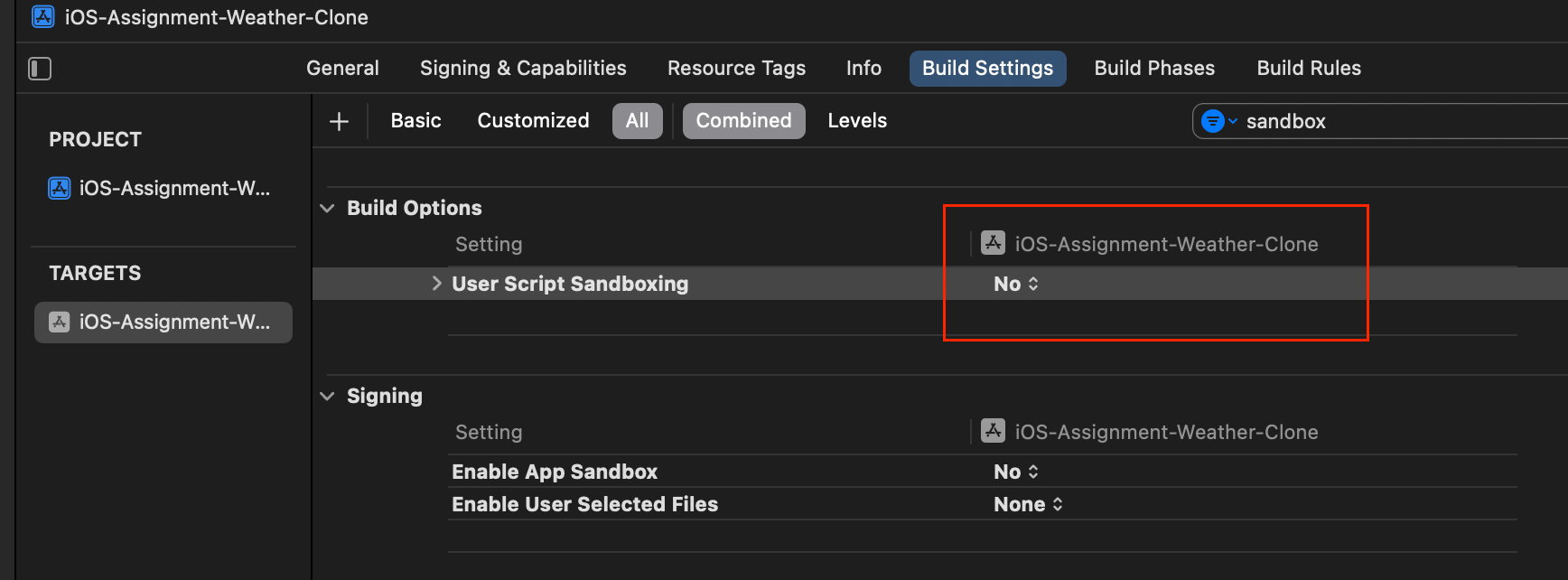This screenshot has height=580, width=1568.
Task: Open the search filter options icon
Action: [x=1218, y=121]
